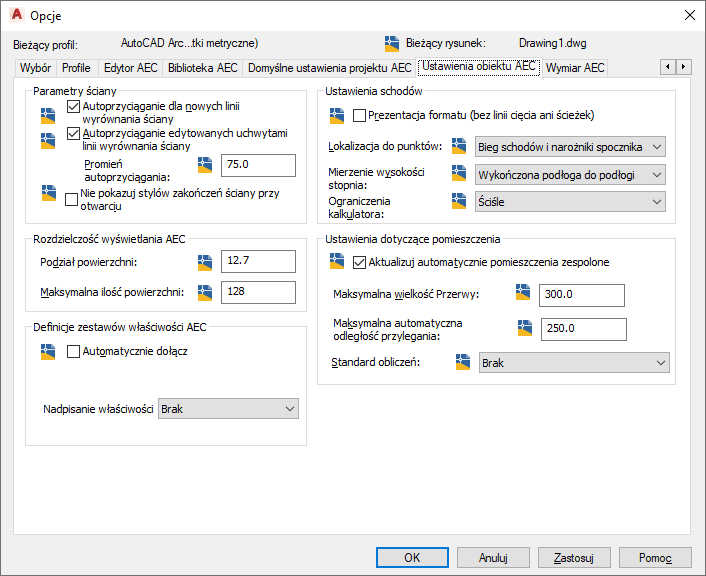This screenshot has height=576, width=706.
Task: Disable Autoprzyciąganie dla nowych linii checkbox
Action: coord(73,107)
